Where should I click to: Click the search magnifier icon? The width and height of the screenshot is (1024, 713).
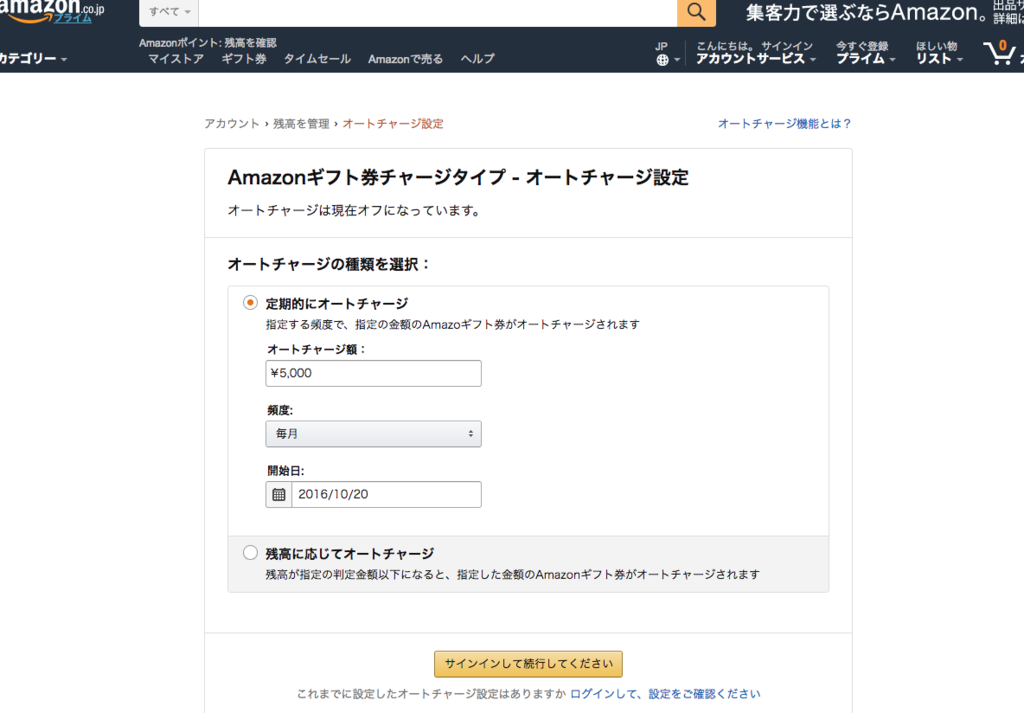tap(696, 12)
